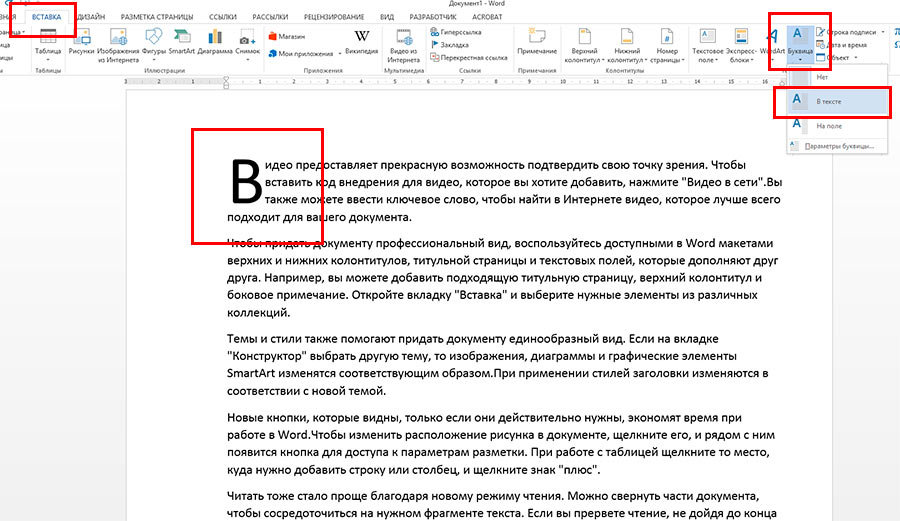This screenshot has width=900, height=521.
Task: Click the Буквица drop cap button
Action: point(800,44)
